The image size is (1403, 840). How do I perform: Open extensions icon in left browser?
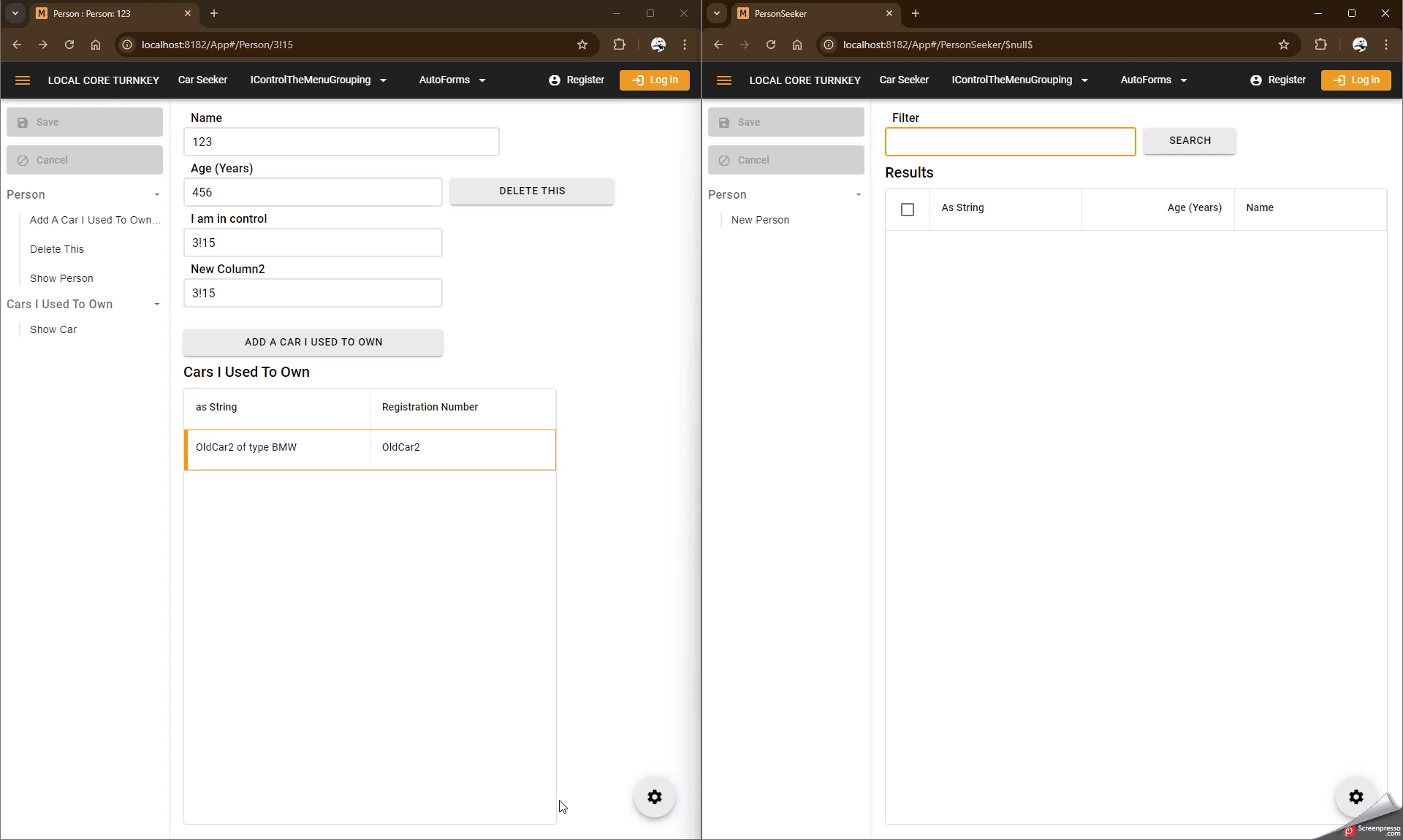tap(620, 45)
